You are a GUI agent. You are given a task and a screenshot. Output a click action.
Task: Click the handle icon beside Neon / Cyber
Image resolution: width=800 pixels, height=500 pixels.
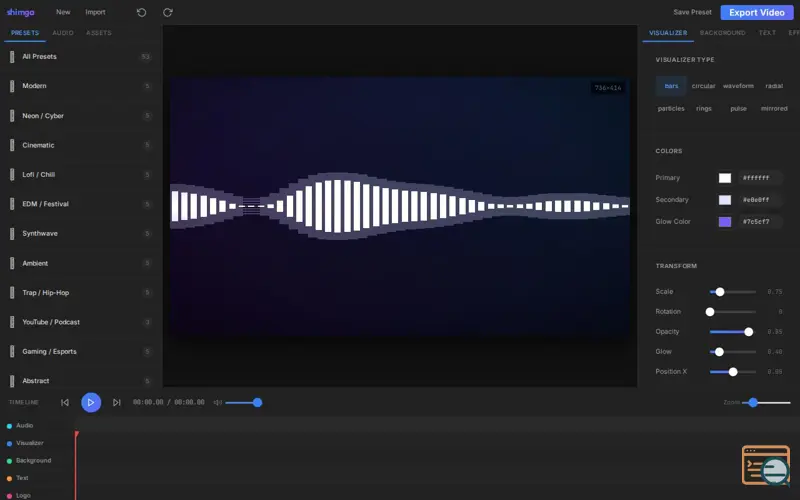12,116
